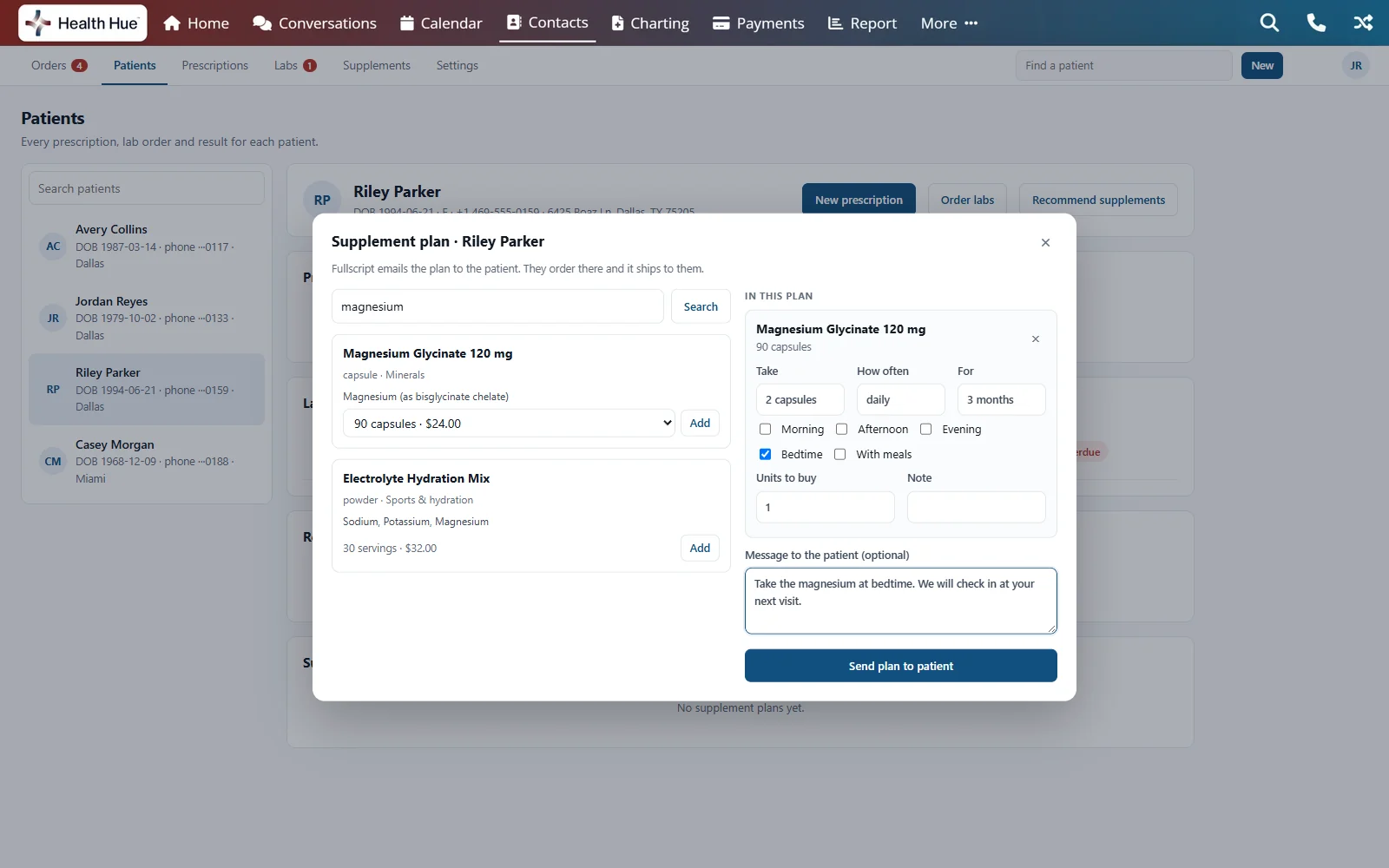Uncheck the Bedtime checkbox

coord(765,454)
